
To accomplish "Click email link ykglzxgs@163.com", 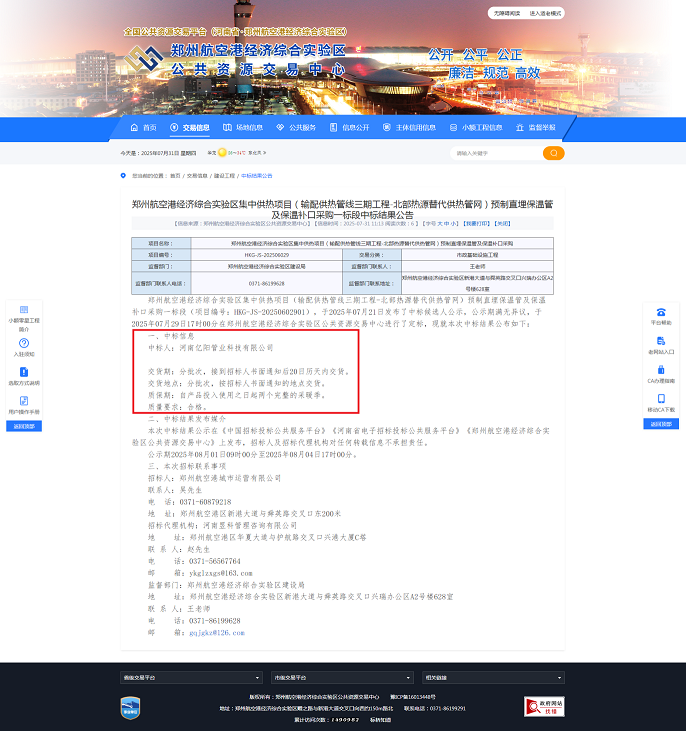I will point(207,573).
